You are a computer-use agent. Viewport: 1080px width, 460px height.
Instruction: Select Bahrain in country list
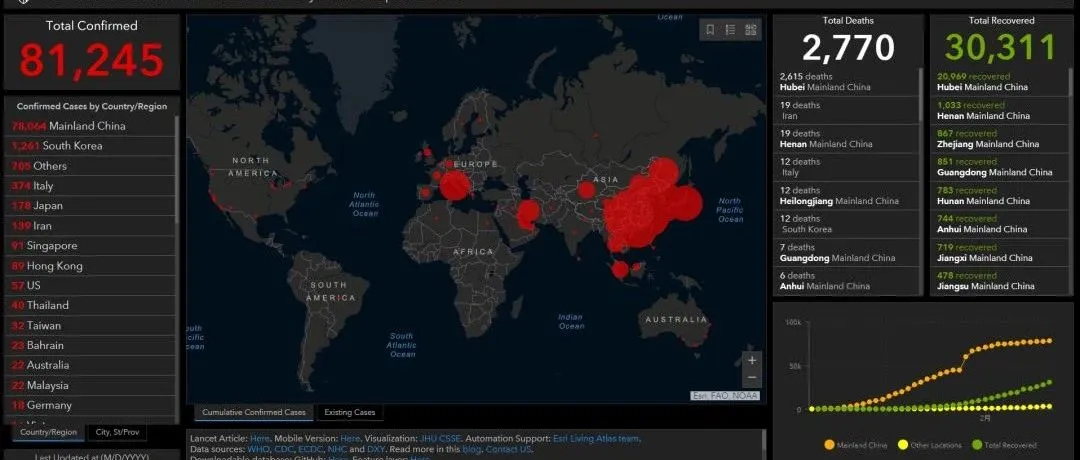(x=90, y=345)
